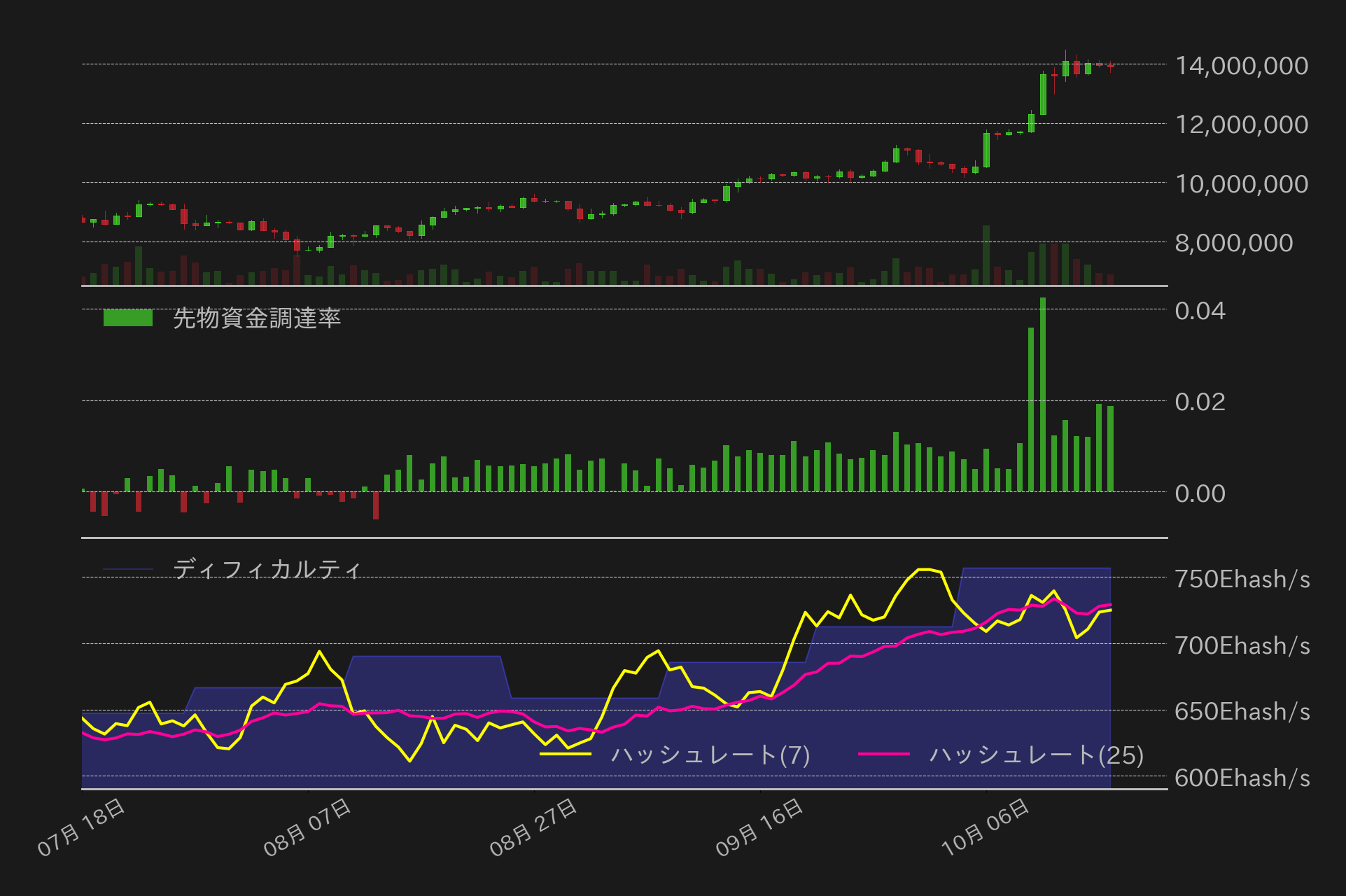Image resolution: width=1346 pixels, height=896 pixels.
Task: Click the pink ハッシュレート(25) legend line
Action: pos(883,754)
